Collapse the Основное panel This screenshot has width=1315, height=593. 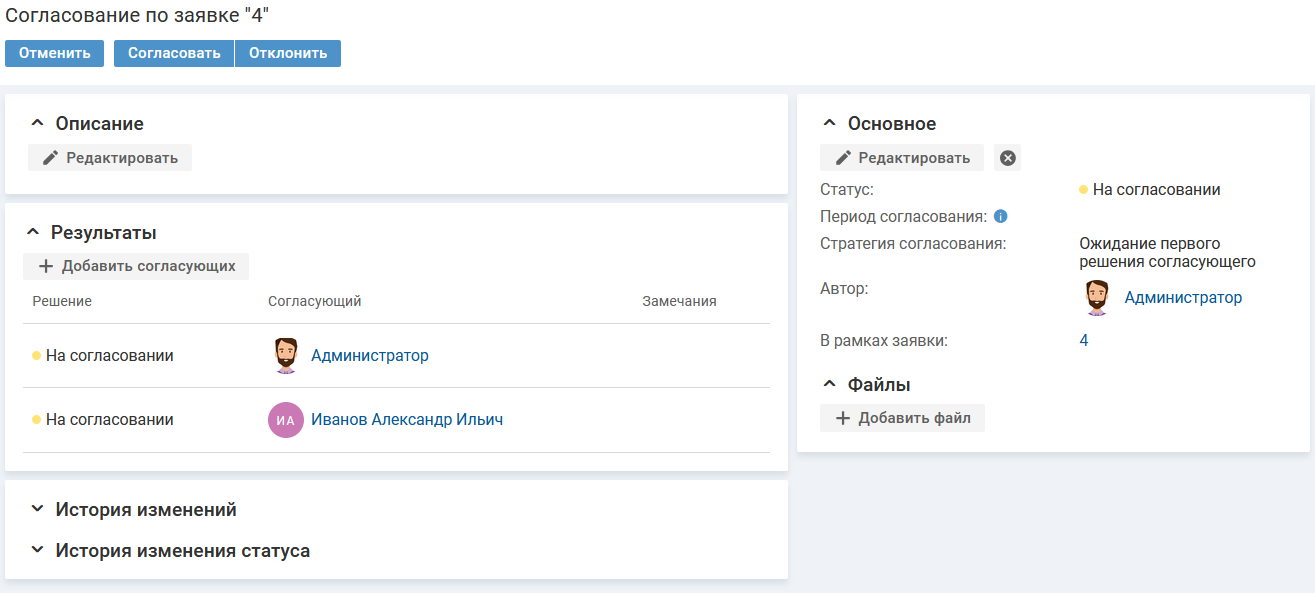pyautogui.click(x=829, y=124)
